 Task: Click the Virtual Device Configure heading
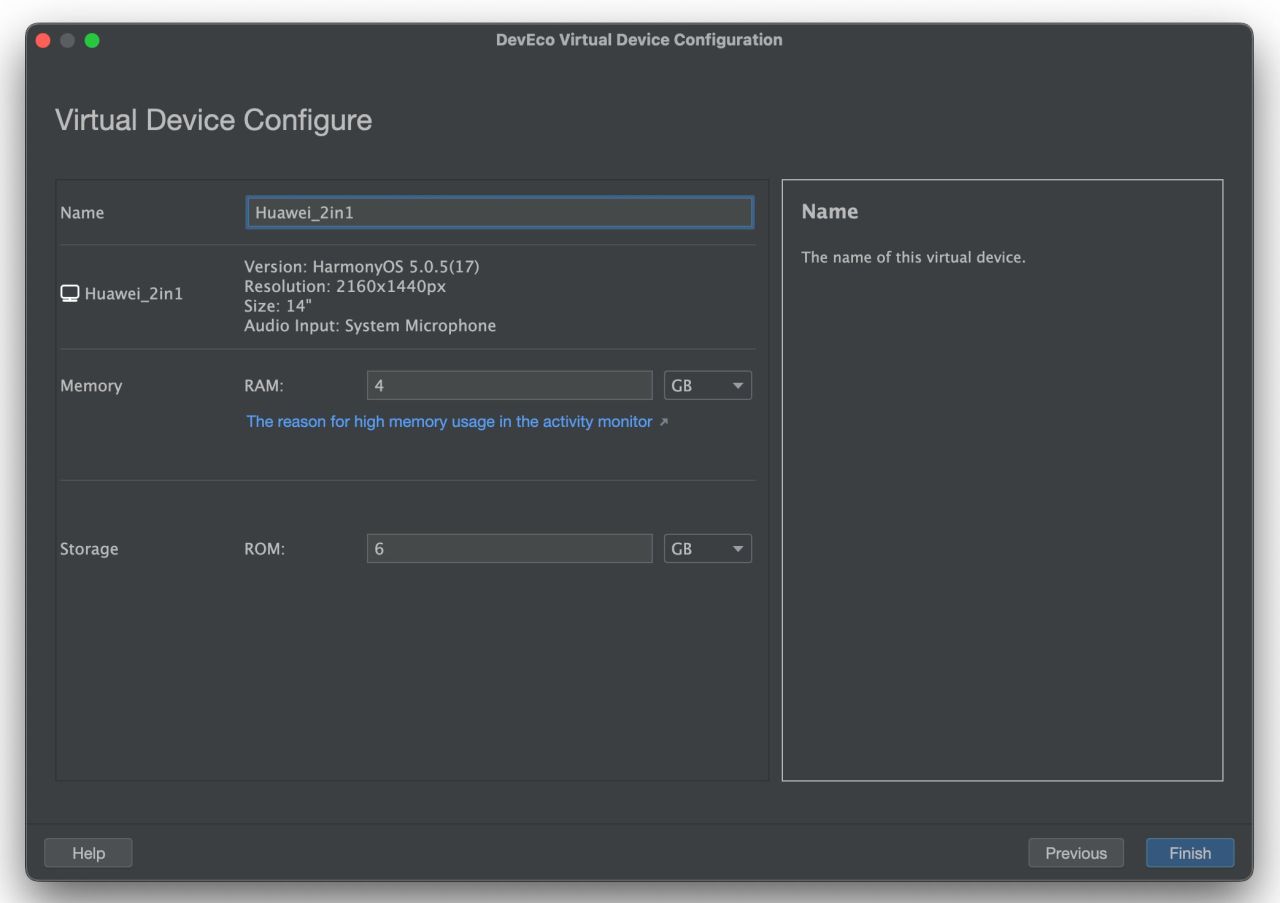coord(213,120)
